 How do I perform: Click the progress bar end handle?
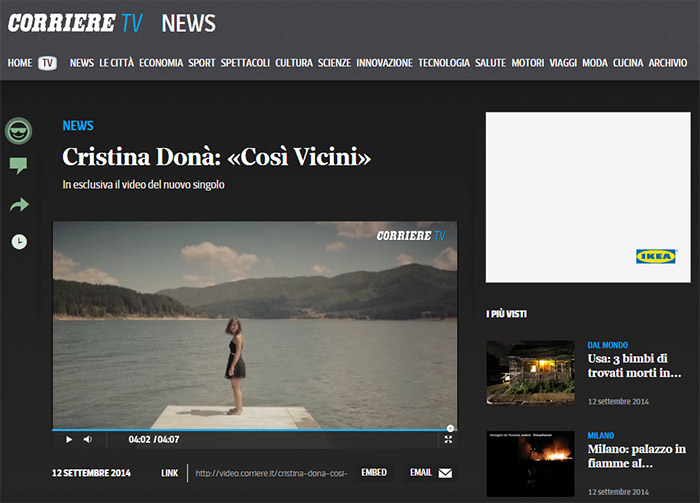(x=450, y=428)
